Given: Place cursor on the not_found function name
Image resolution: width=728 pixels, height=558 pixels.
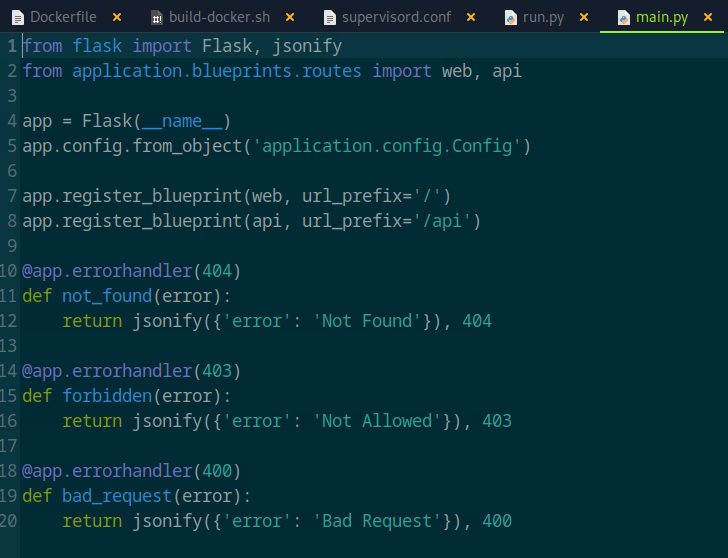Looking at the screenshot, I should click(106, 296).
